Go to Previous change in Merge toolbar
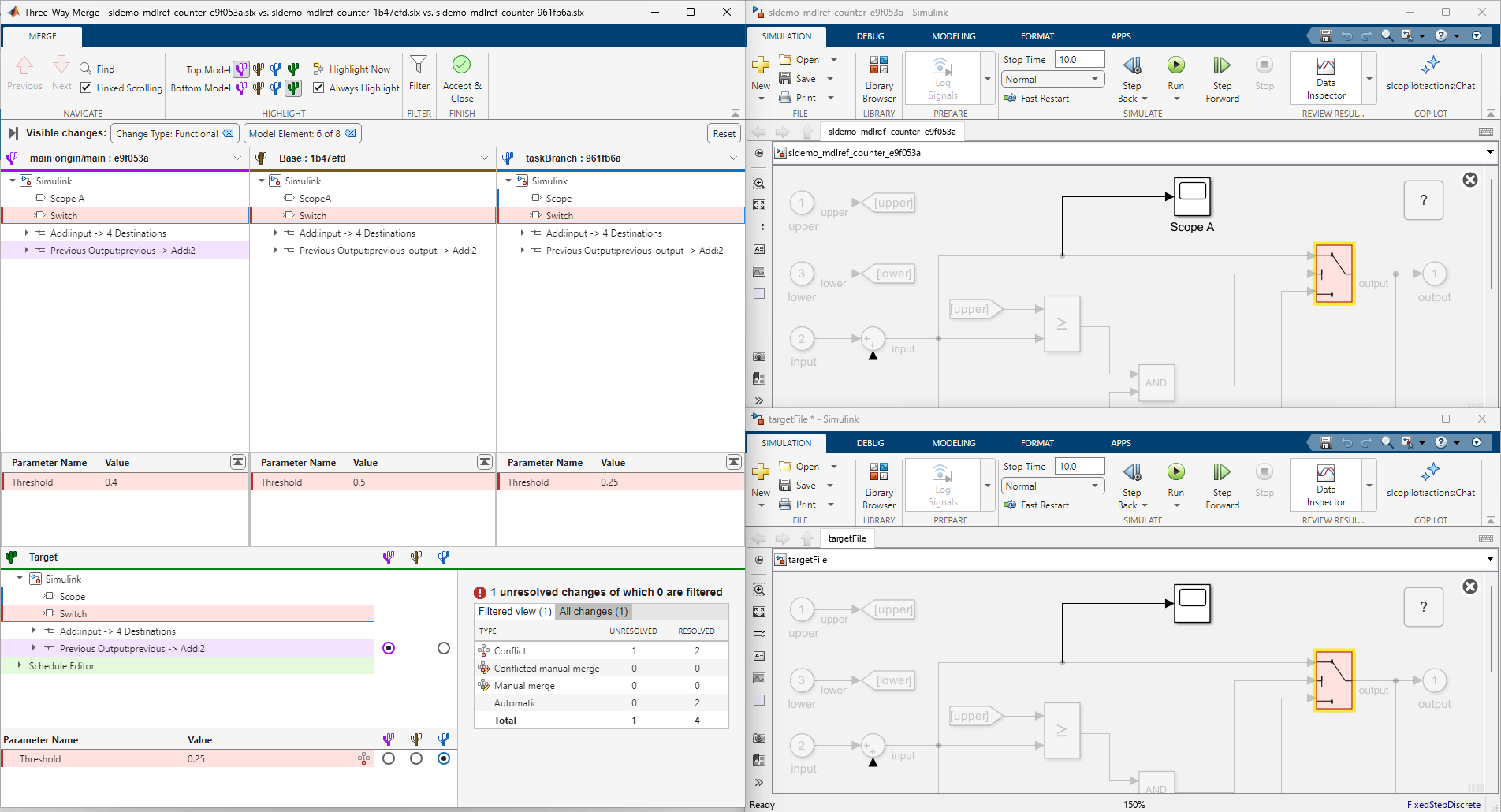This screenshot has width=1501, height=812. tap(24, 73)
